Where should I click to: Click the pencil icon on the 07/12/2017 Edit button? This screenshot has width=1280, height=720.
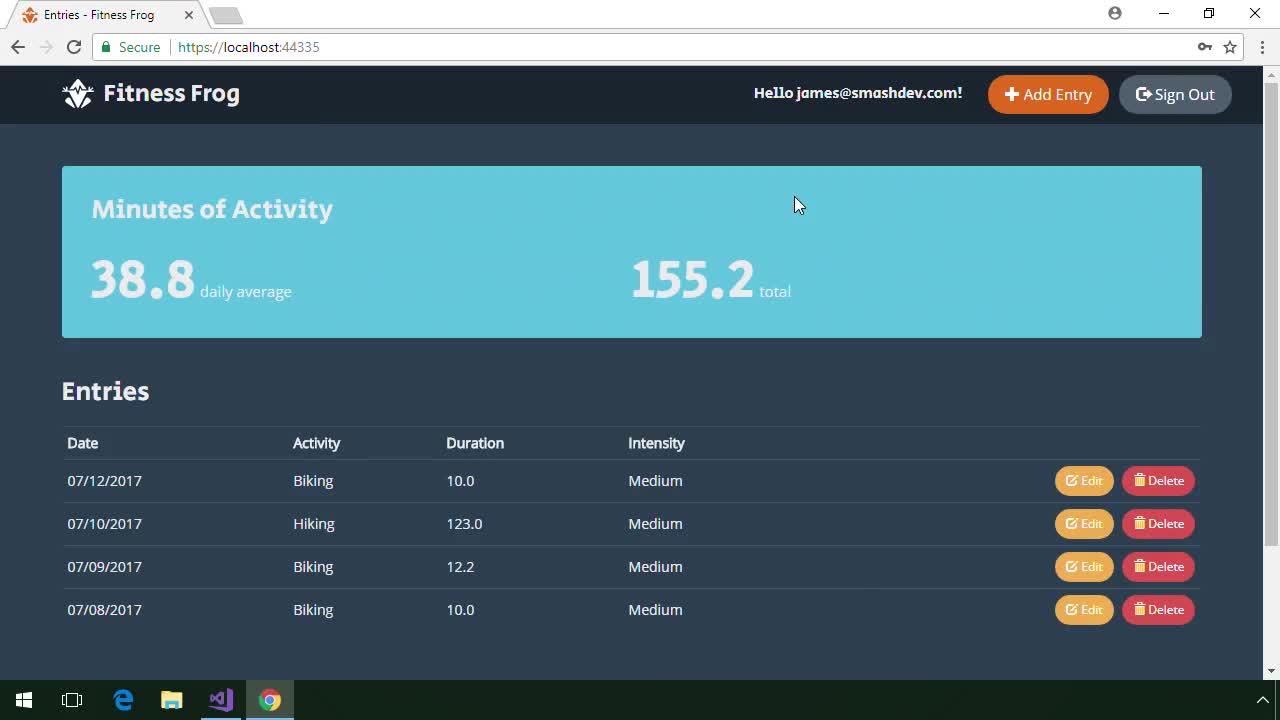(x=1071, y=480)
